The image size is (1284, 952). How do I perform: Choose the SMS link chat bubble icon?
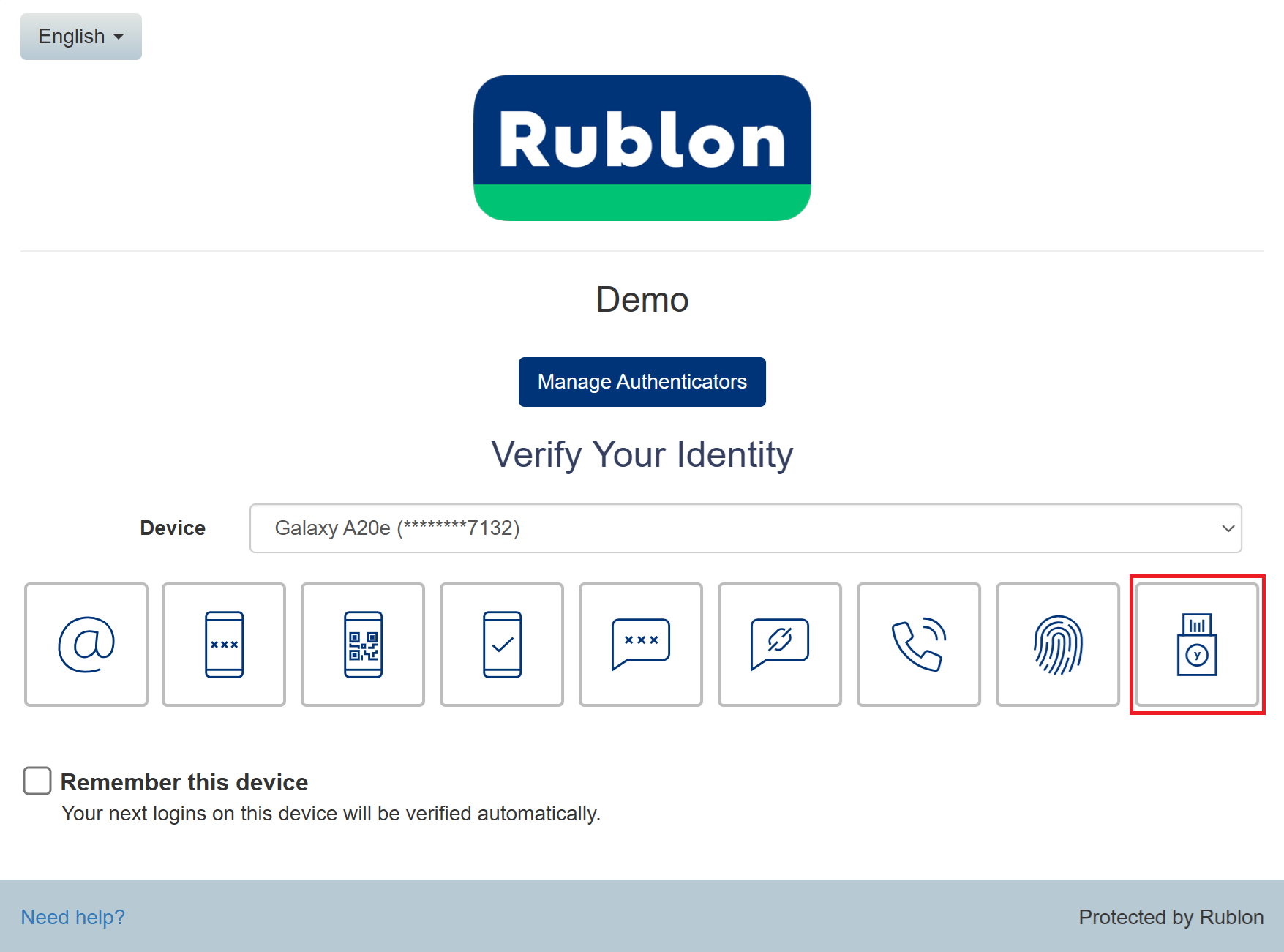tap(780, 645)
